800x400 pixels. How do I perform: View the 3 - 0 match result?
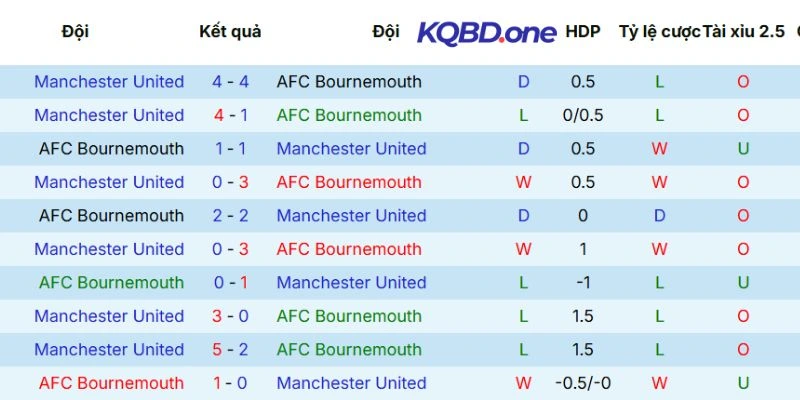[x=230, y=316]
